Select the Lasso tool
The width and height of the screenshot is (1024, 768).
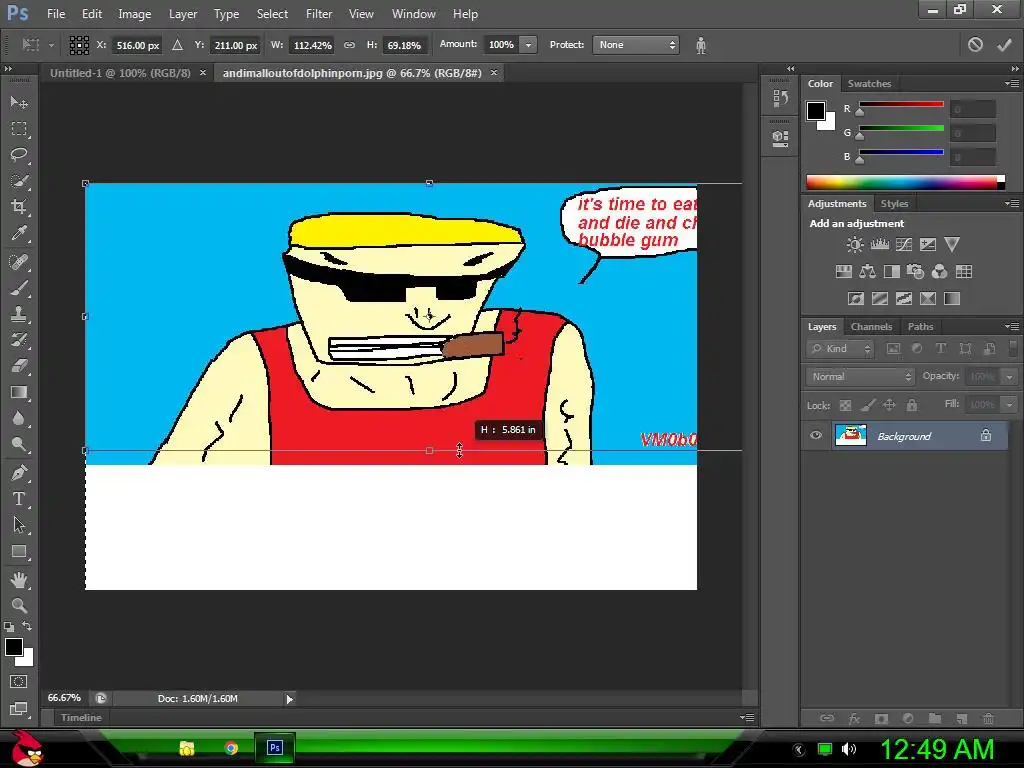pyautogui.click(x=19, y=155)
